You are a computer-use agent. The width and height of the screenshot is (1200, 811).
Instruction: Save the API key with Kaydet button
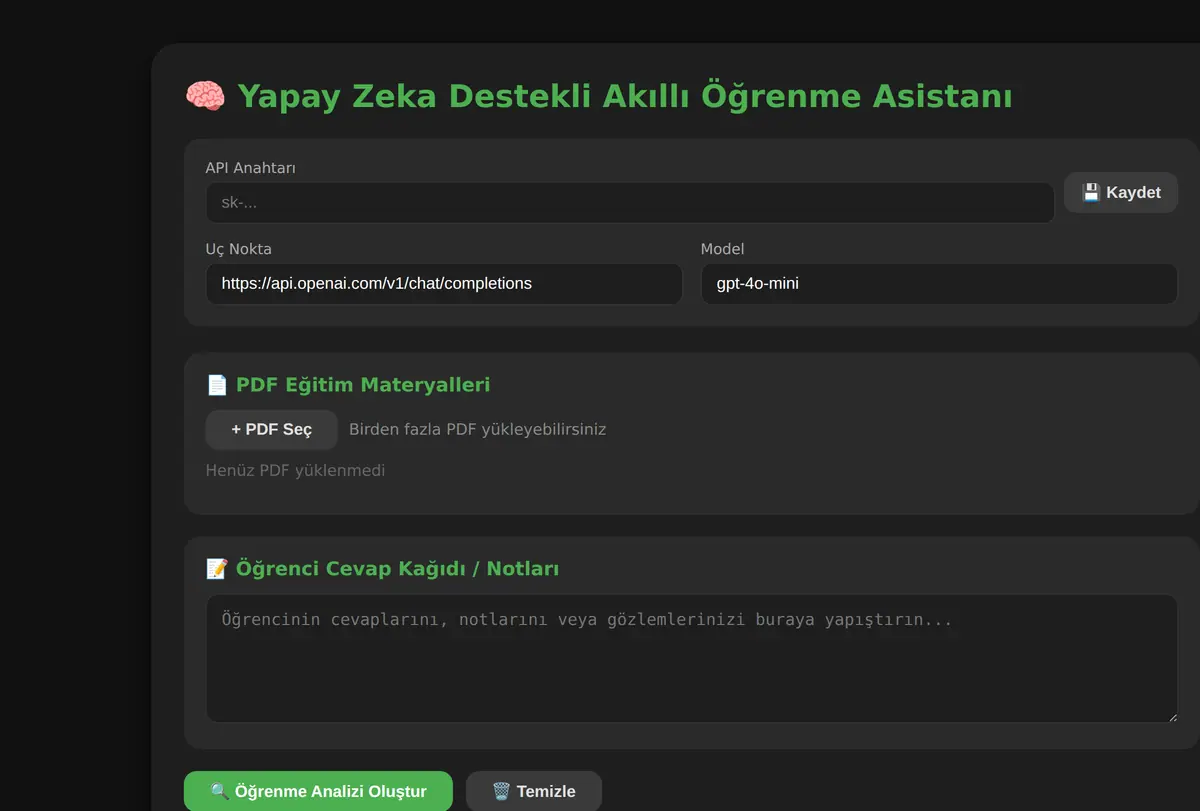point(1121,192)
